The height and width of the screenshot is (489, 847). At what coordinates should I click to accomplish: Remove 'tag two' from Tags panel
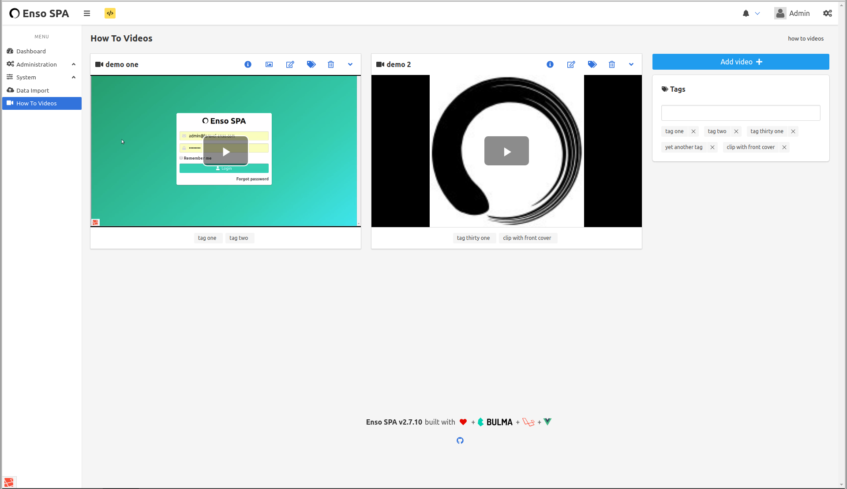[736, 131]
